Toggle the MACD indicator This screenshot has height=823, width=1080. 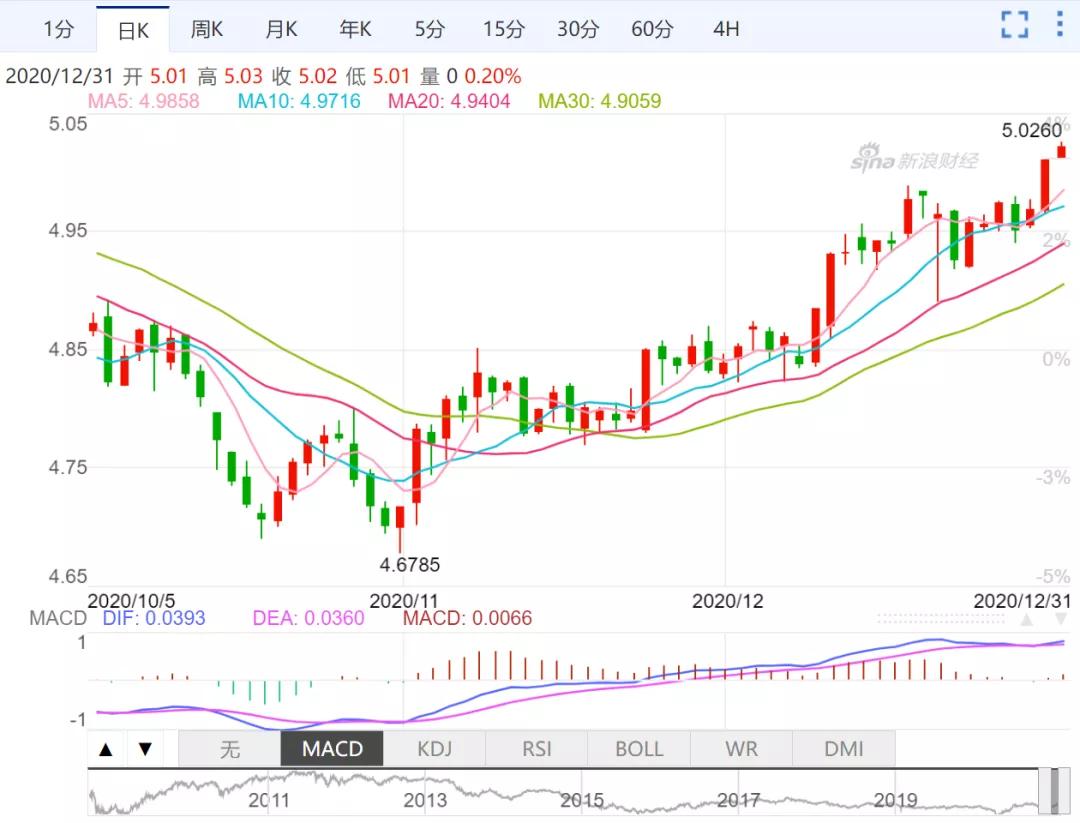[x=332, y=749]
